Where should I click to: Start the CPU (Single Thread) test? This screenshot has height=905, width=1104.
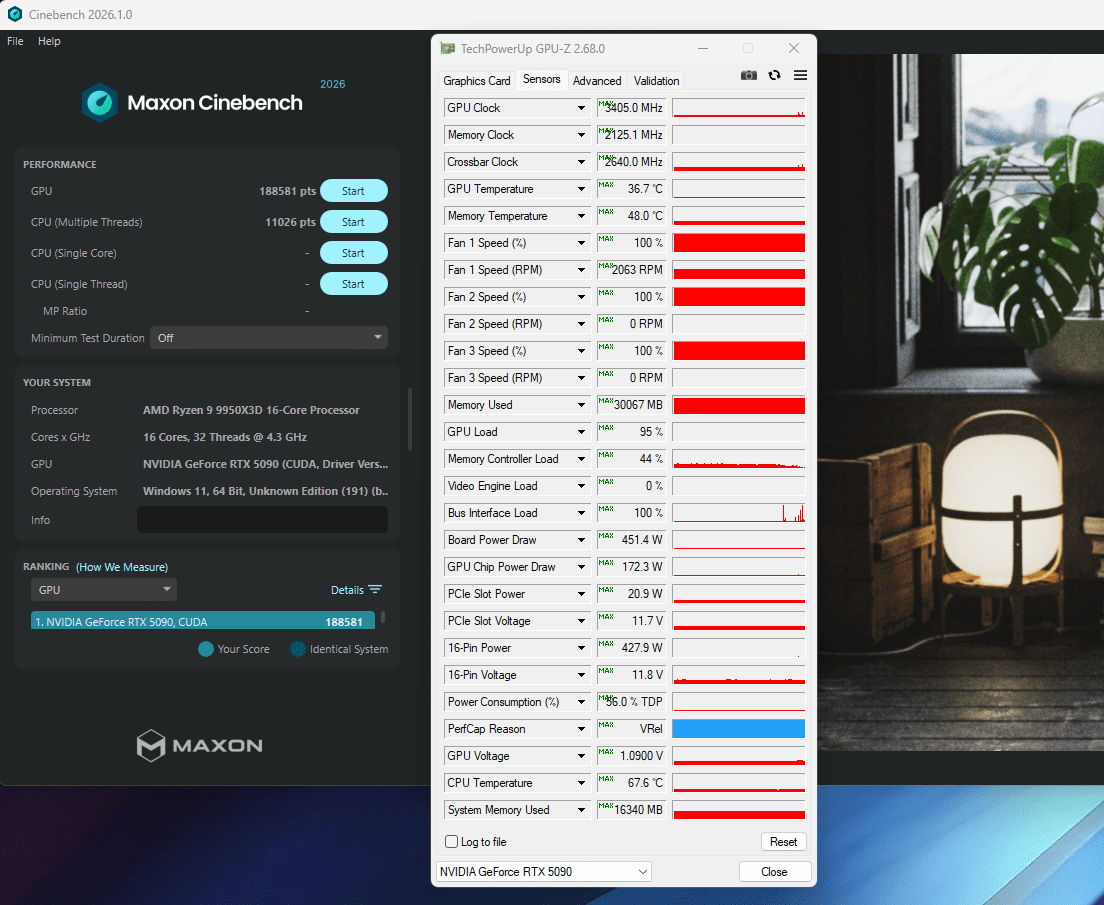click(x=353, y=284)
